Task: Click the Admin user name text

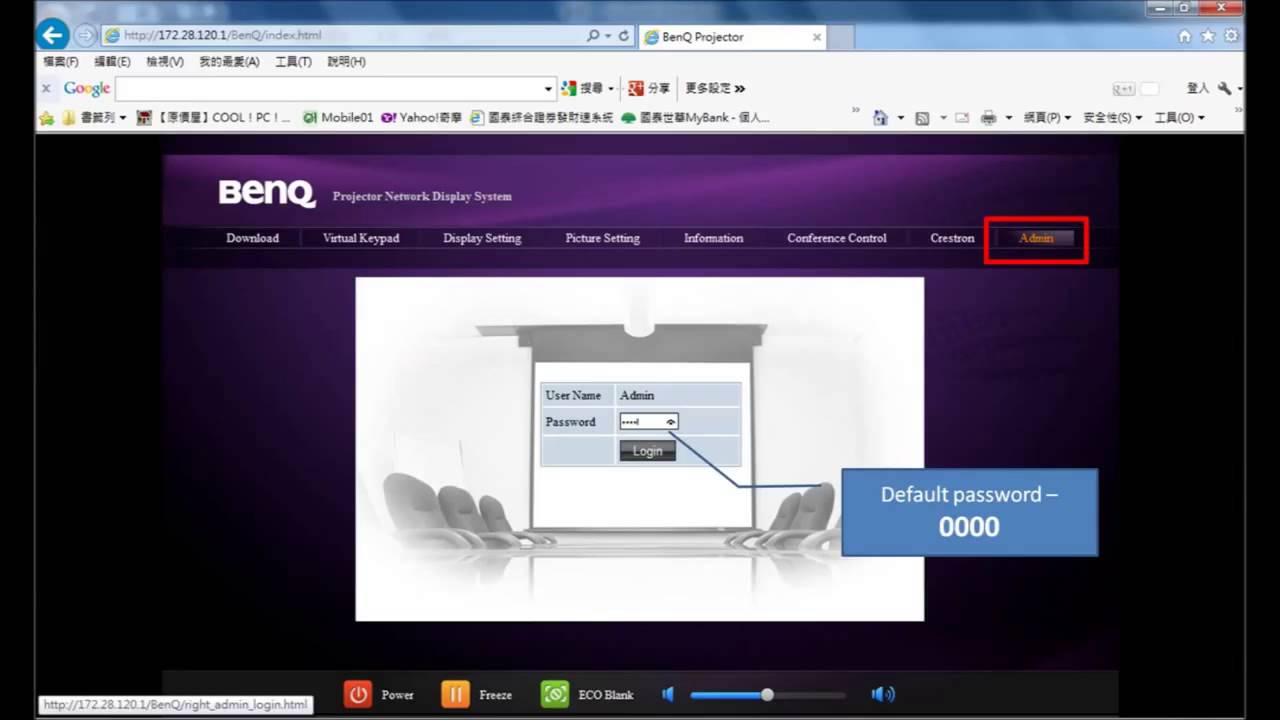Action: click(637, 395)
